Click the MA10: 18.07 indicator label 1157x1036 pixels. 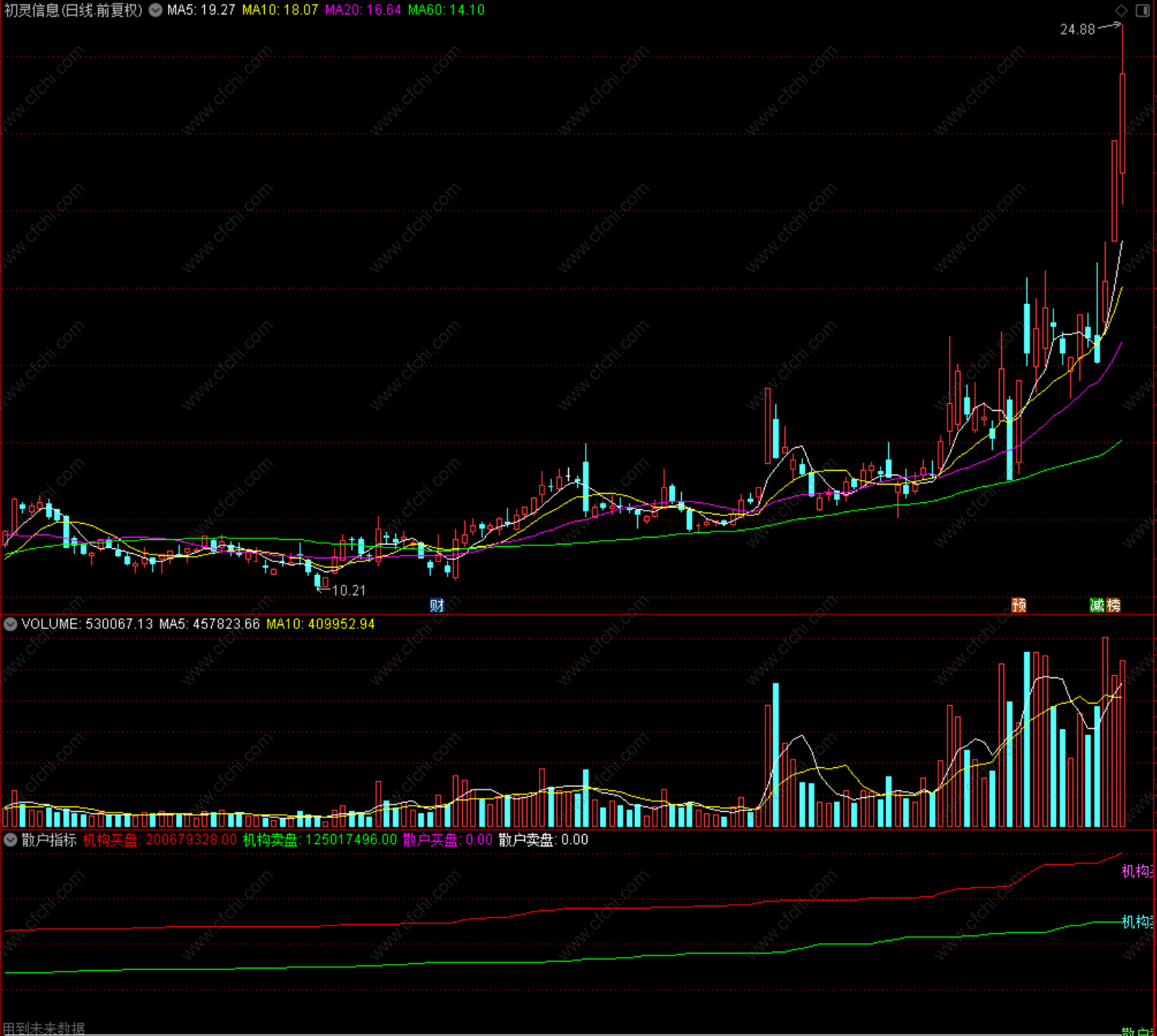pos(280,10)
